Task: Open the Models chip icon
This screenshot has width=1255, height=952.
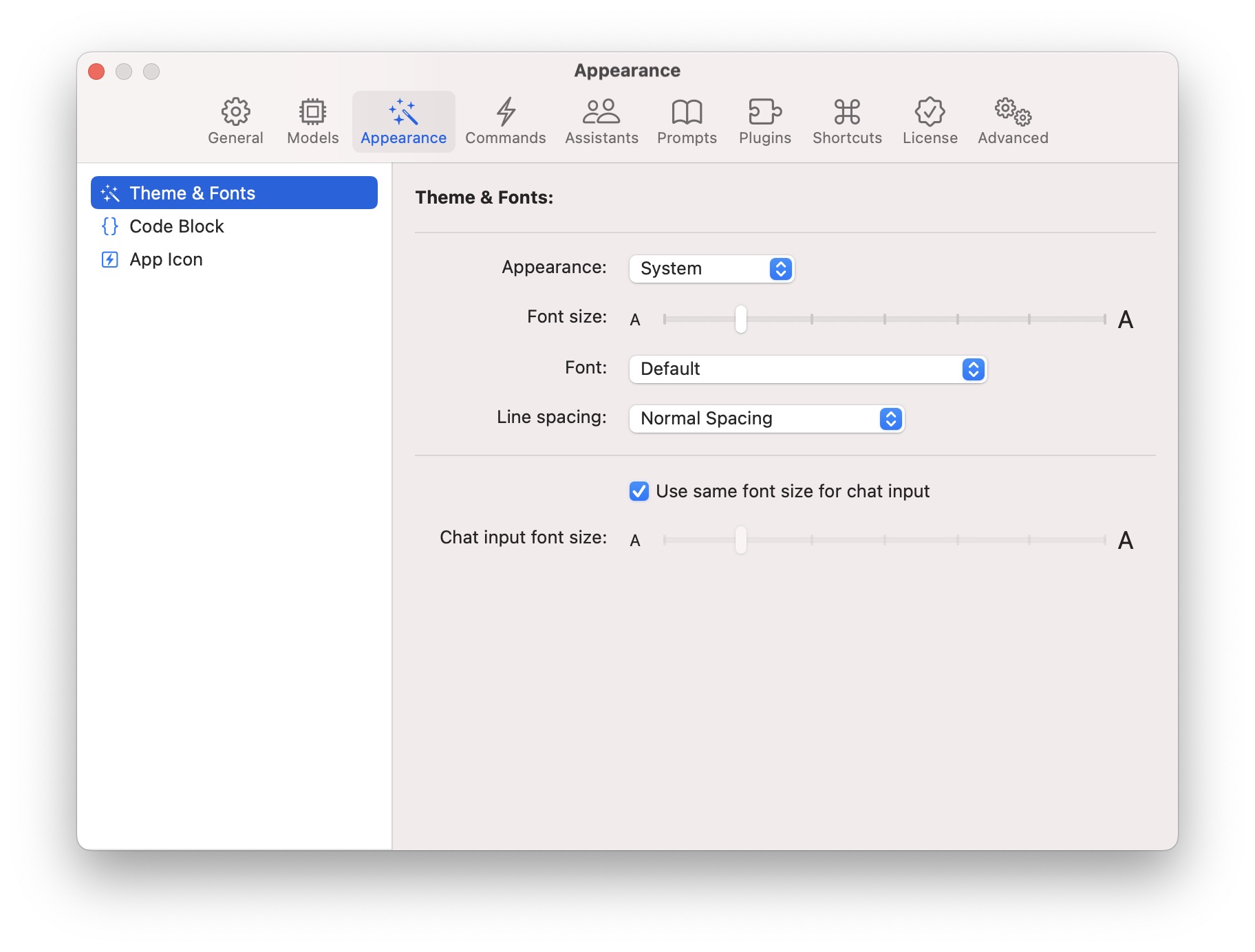Action: tap(312, 111)
